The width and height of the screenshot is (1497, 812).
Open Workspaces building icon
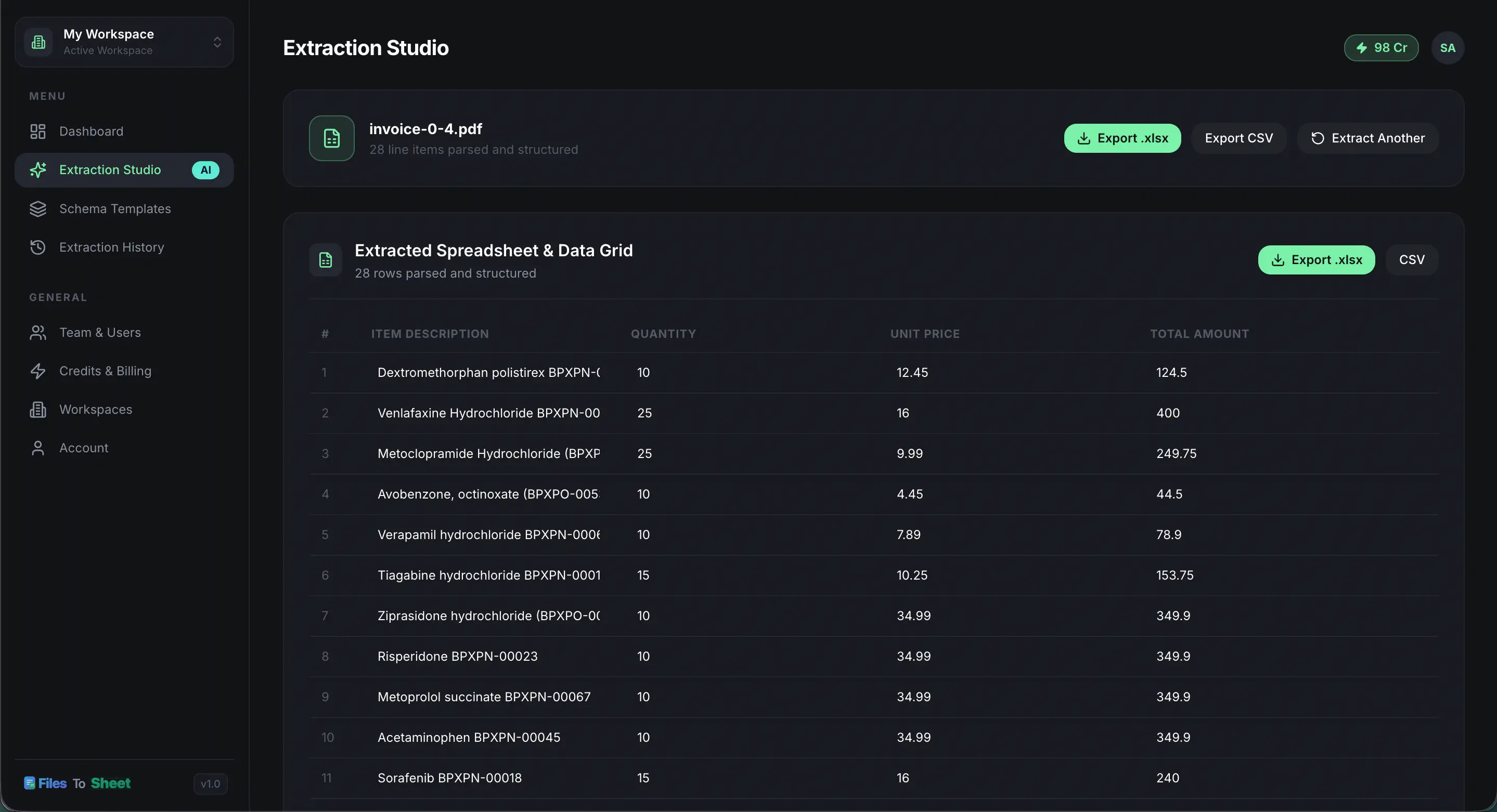coord(38,410)
